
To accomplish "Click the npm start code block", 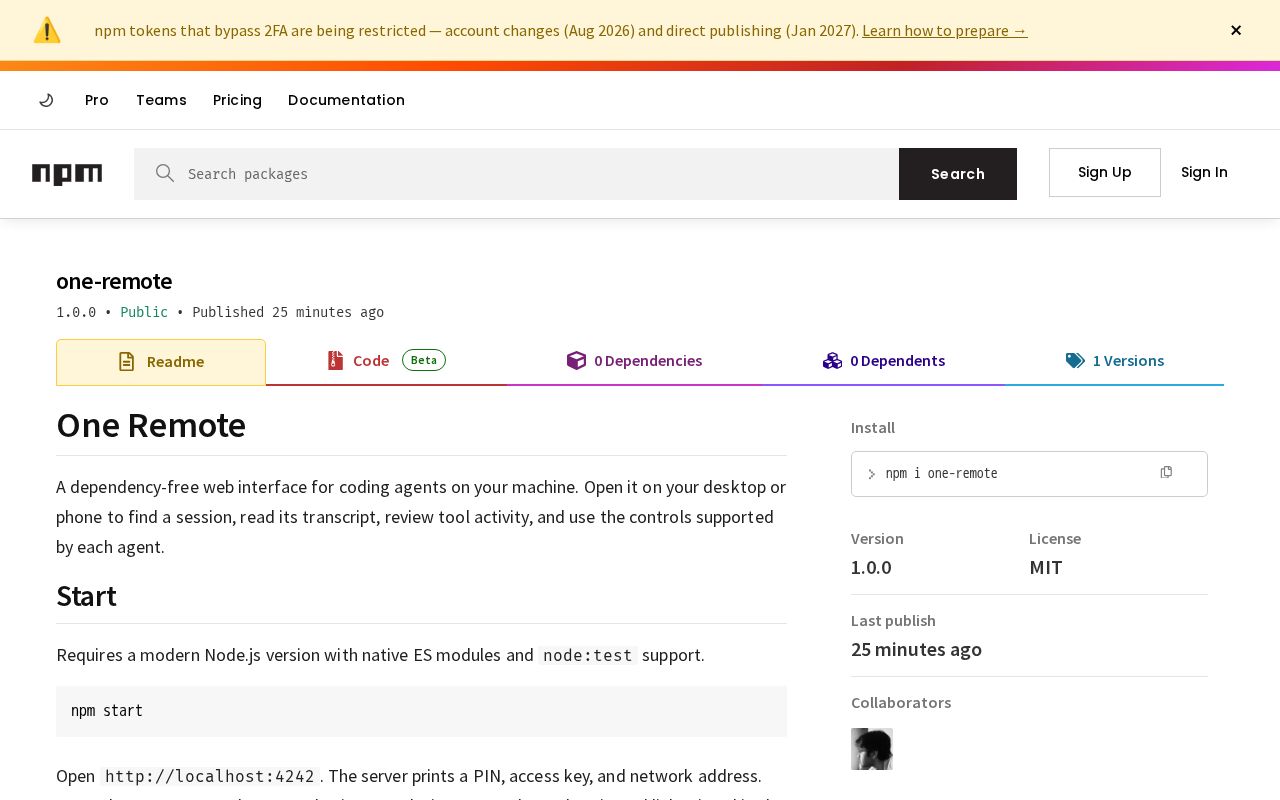I will click(x=421, y=711).
